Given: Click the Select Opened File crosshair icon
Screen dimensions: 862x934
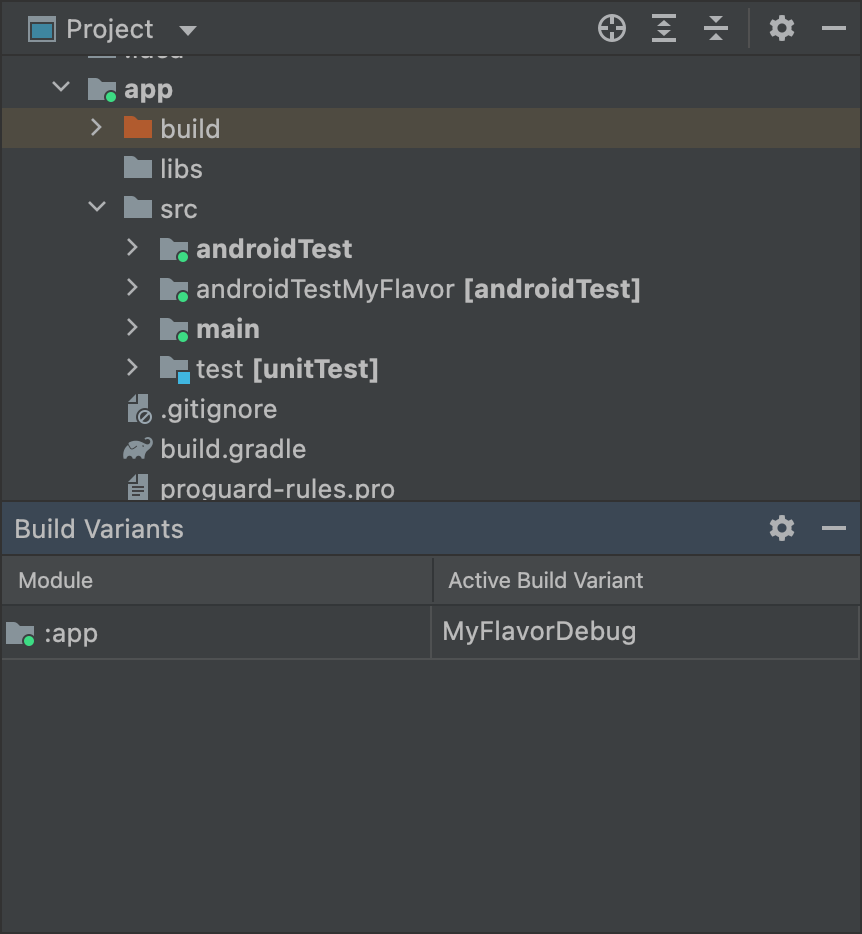Looking at the screenshot, I should pos(611,28).
